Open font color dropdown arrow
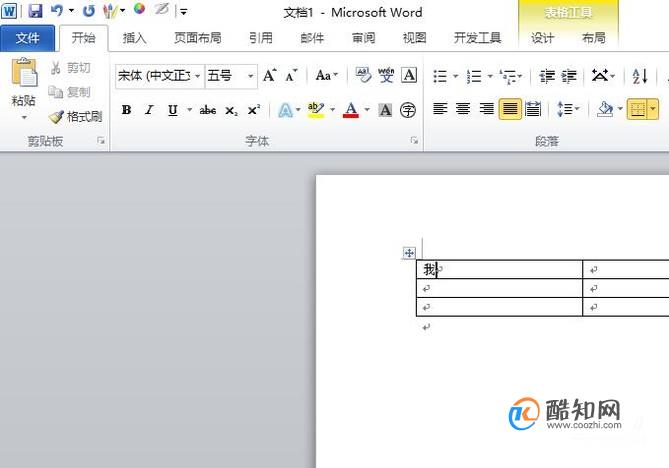This screenshot has width=669, height=468. tap(367, 110)
